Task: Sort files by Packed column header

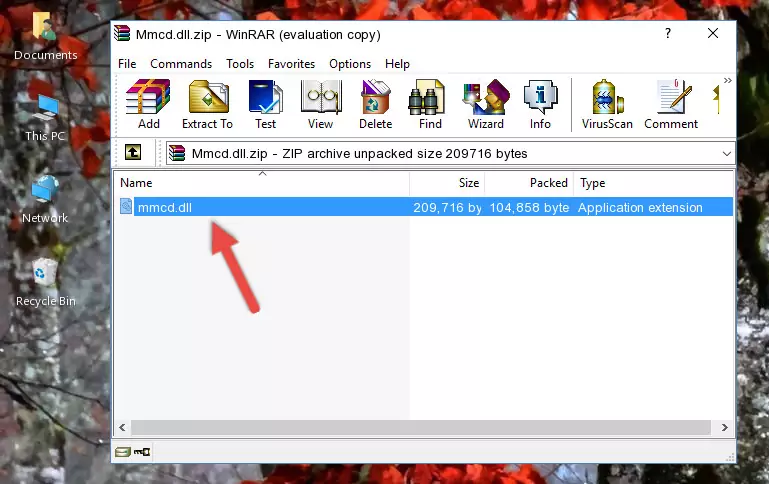Action: click(529, 183)
